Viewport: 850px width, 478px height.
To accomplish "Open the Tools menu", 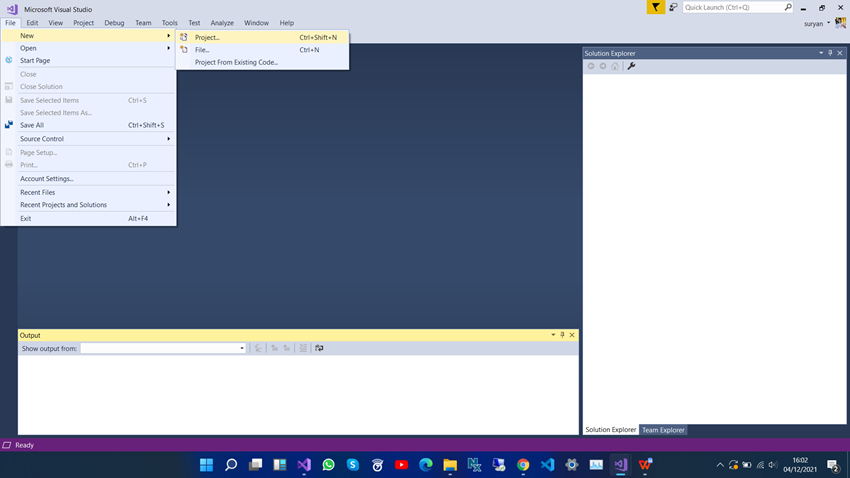I will point(170,23).
